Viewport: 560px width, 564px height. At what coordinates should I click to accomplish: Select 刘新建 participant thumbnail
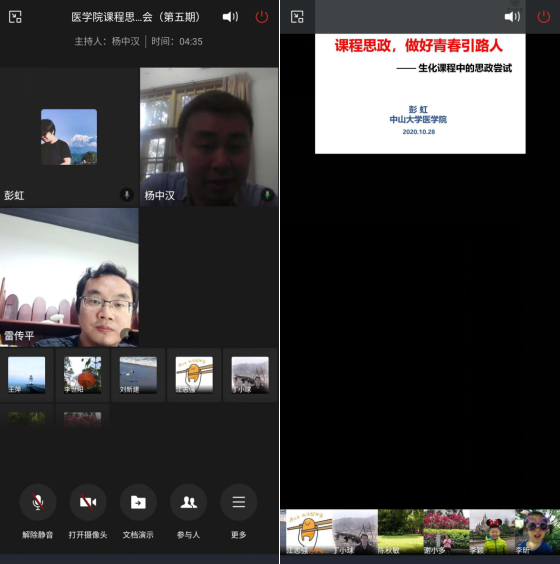point(138,375)
